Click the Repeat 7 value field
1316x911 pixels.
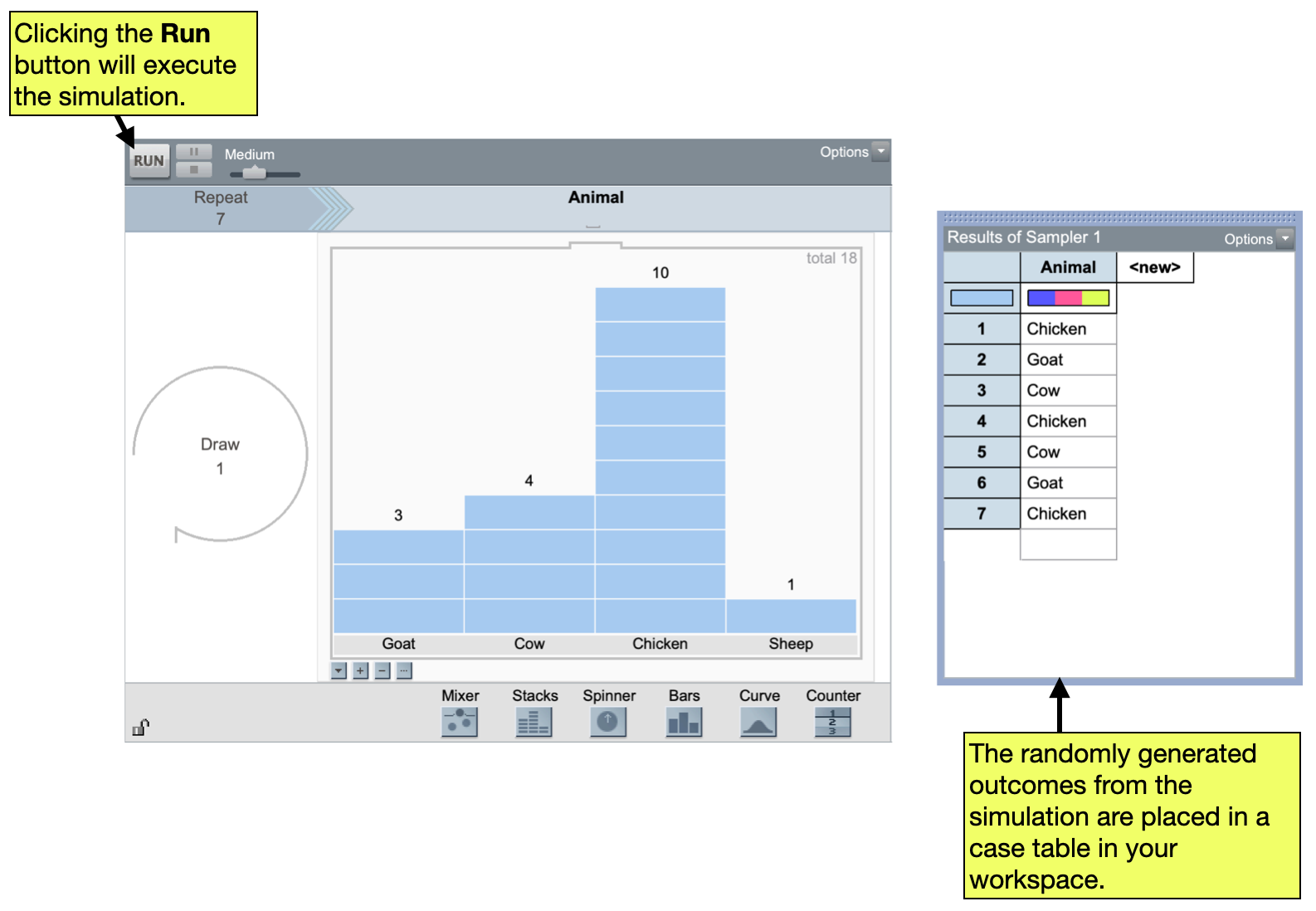click(x=221, y=219)
